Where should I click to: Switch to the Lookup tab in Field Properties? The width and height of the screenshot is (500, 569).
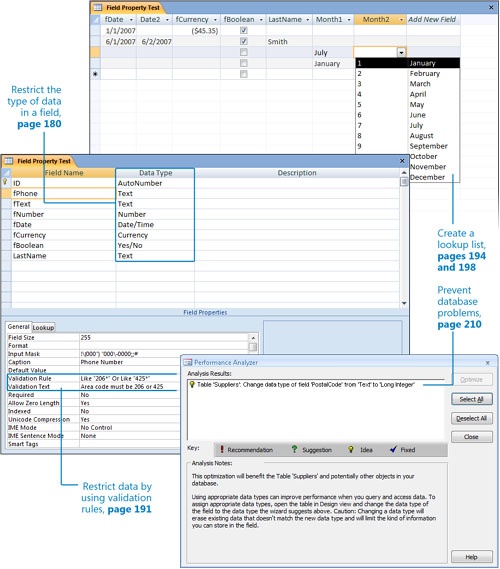43,327
